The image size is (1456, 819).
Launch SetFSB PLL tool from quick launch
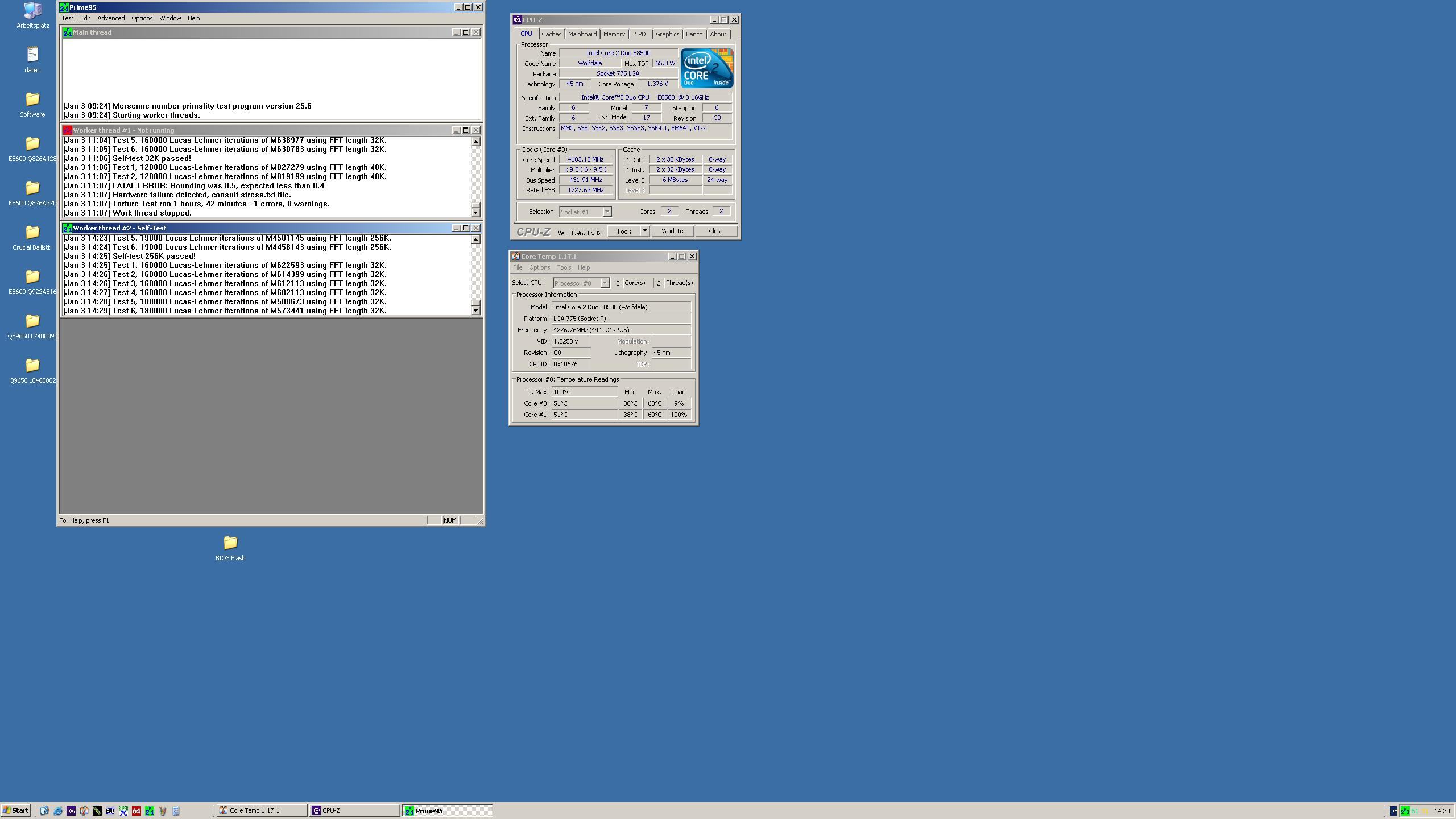click(x=110, y=811)
